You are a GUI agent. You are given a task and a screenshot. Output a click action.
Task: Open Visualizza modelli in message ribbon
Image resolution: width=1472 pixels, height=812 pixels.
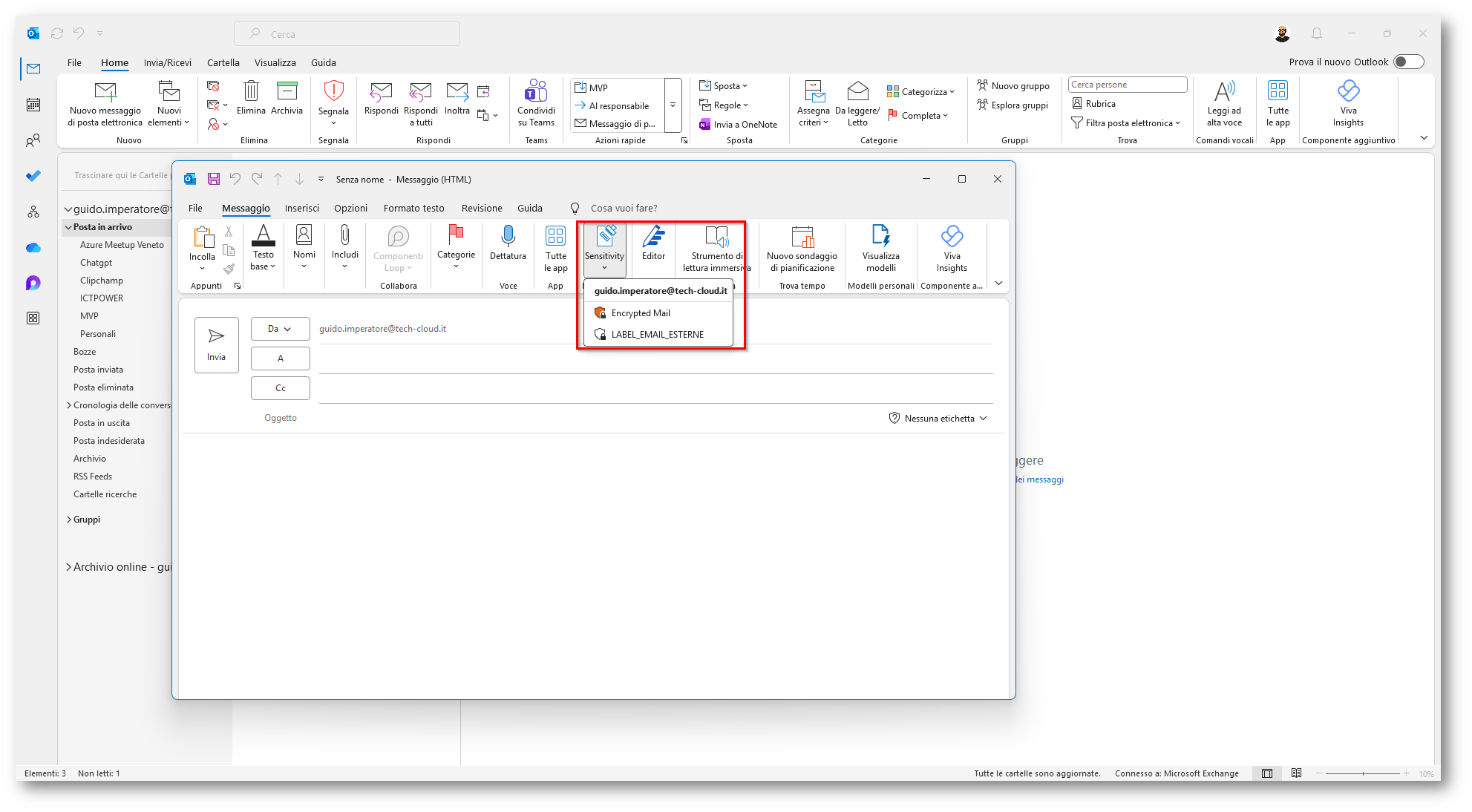point(880,237)
